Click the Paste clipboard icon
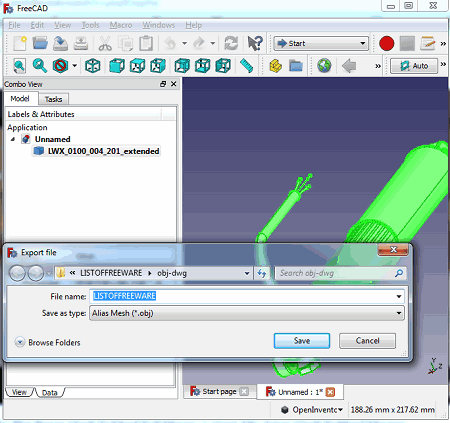450x423 pixels. [x=146, y=44]
